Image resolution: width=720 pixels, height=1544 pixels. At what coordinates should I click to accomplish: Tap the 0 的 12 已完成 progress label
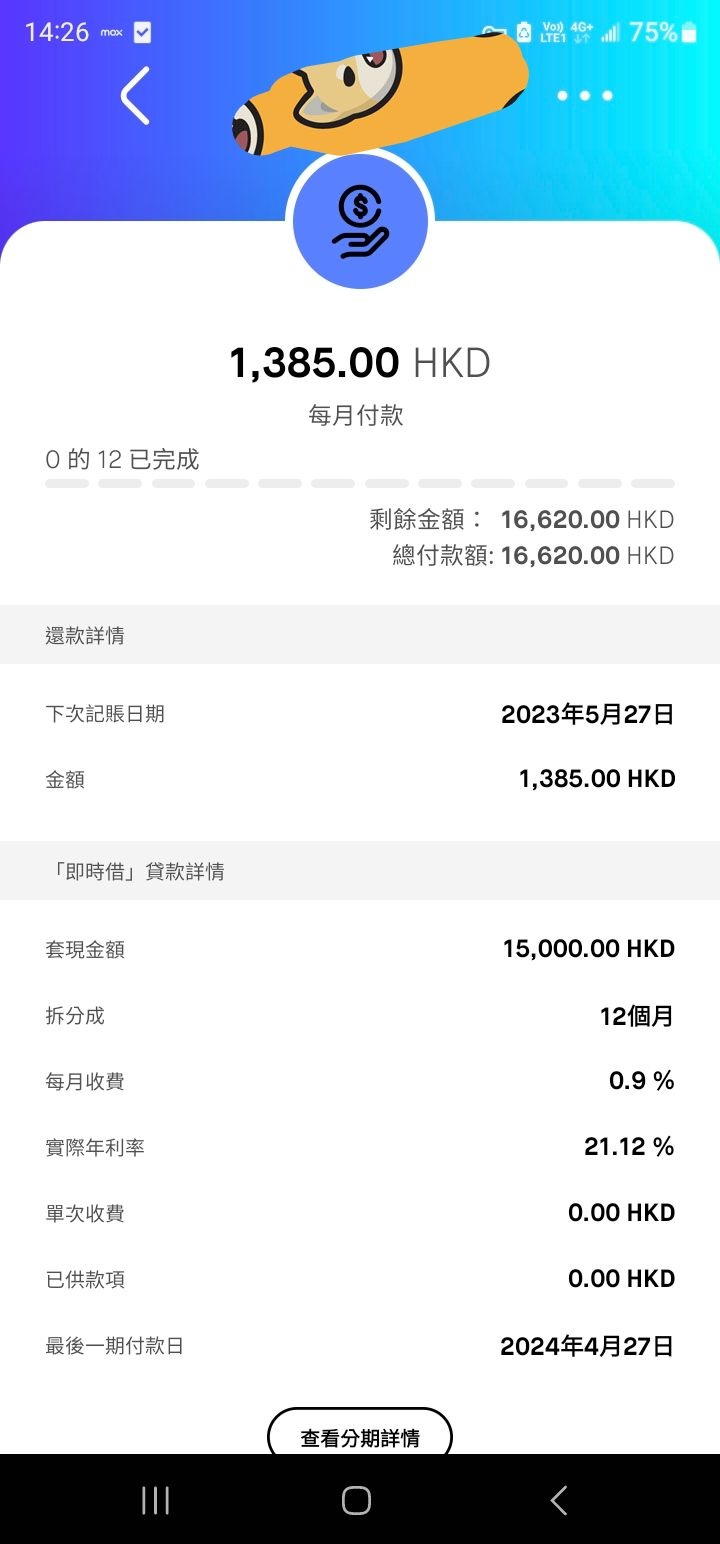[x=122, y=459]
